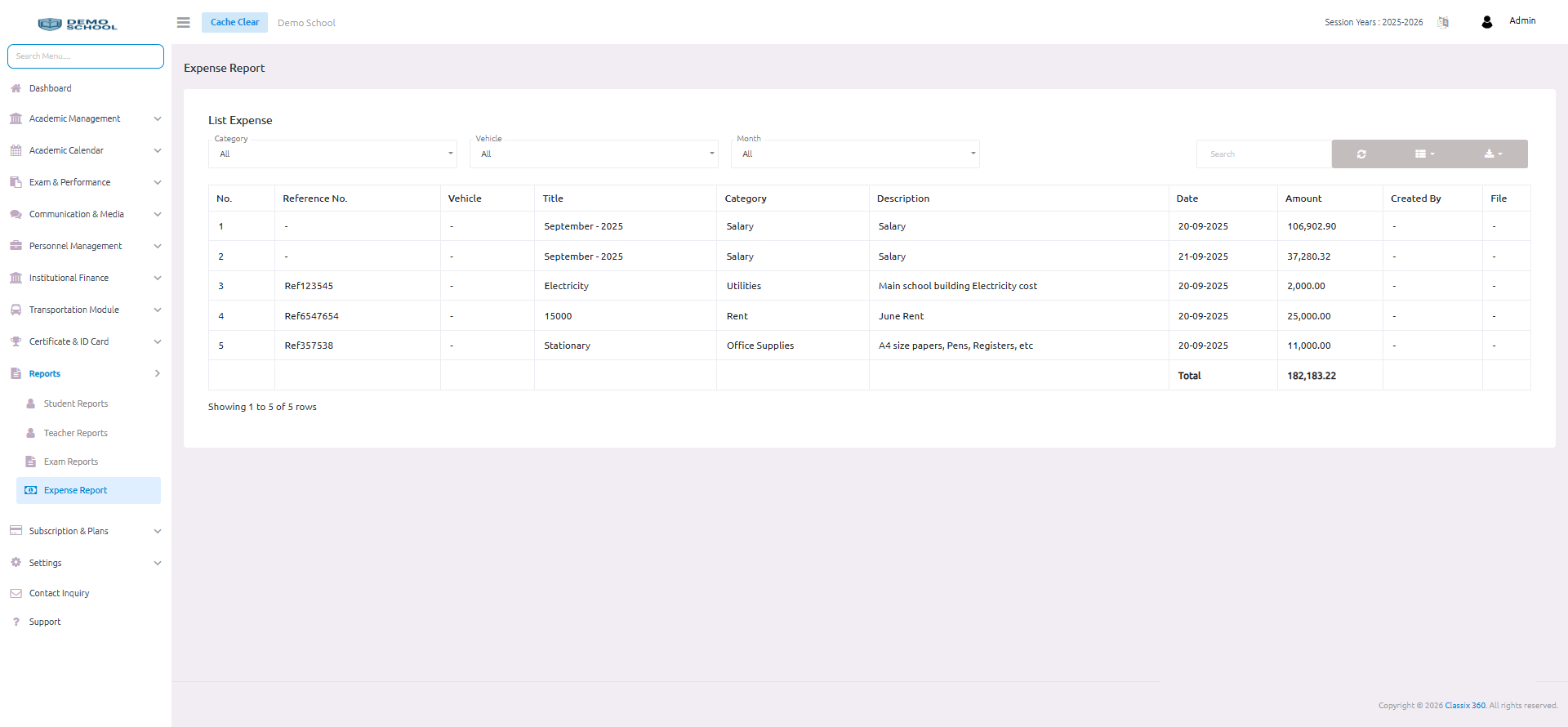Expand the Certificate & ID Card chevron
The image size is (1568, 727).
point(158,341)
